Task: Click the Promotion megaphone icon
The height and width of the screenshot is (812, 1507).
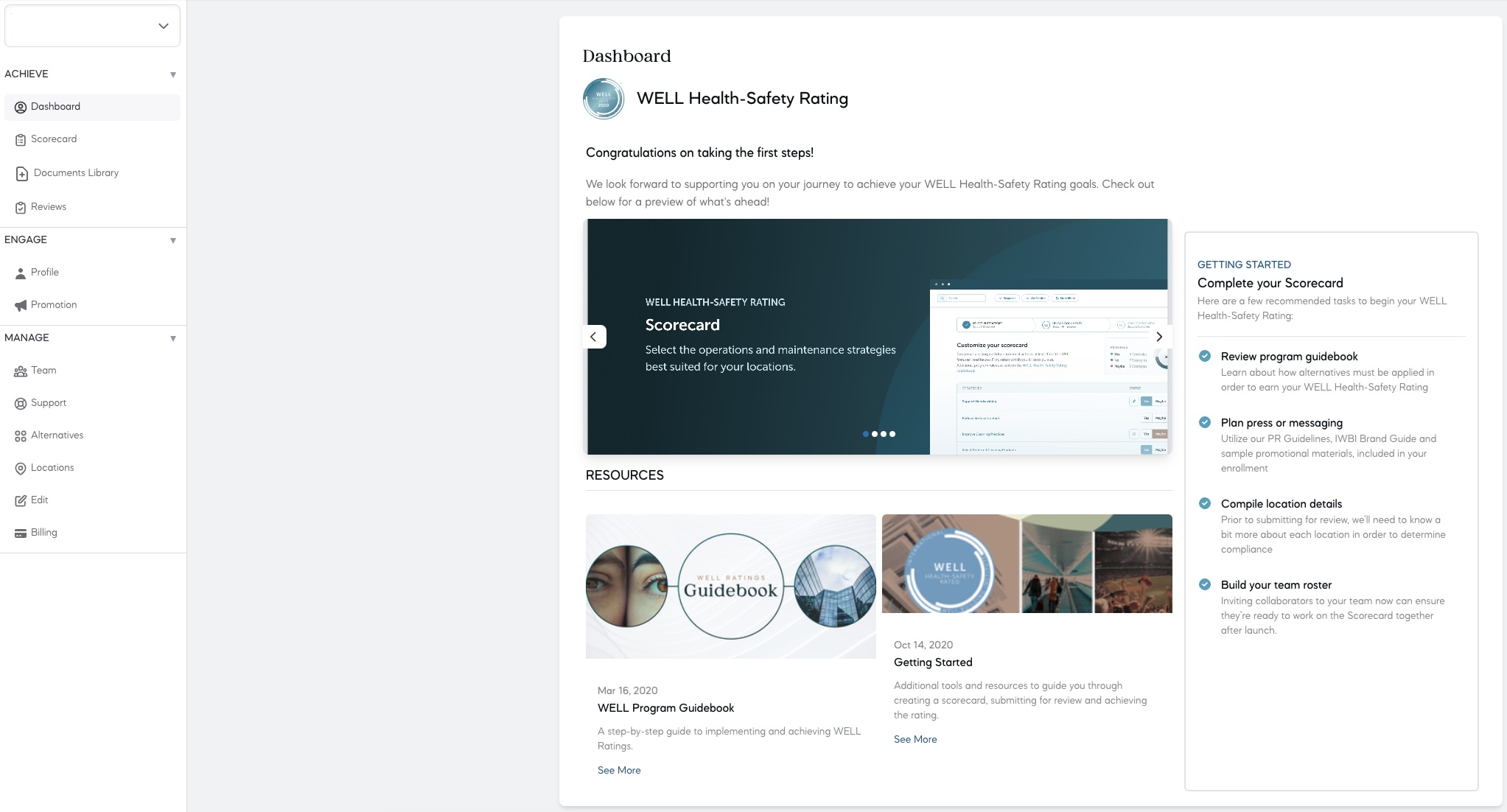Action: [21, 305]
